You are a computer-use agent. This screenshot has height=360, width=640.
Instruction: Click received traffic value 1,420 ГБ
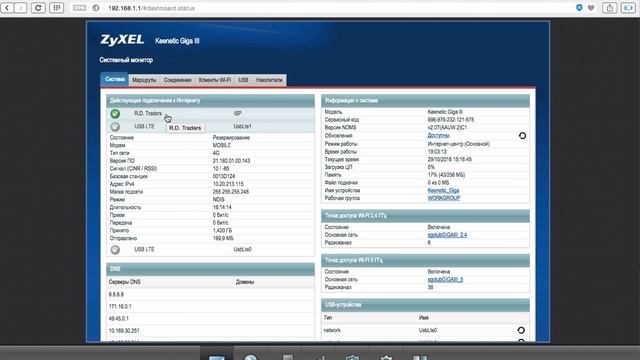222,231
